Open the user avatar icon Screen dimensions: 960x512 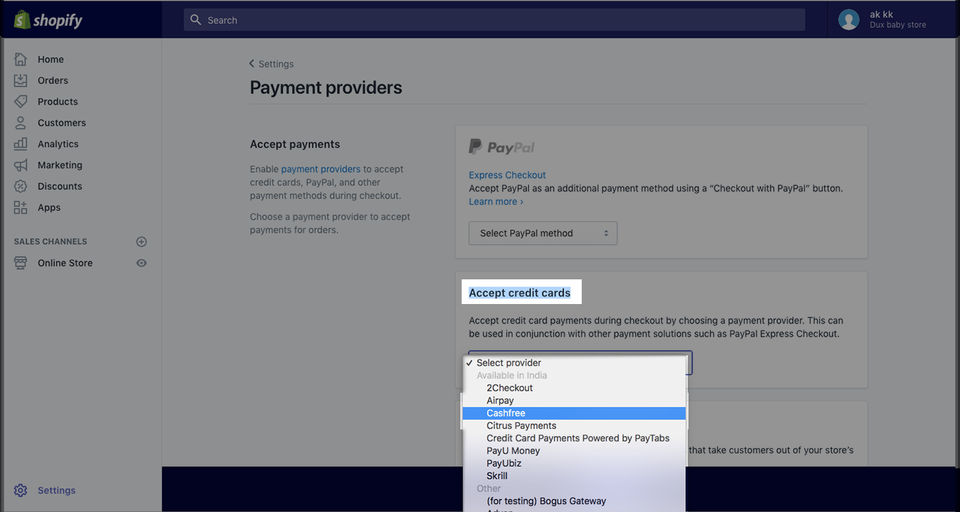849,20
